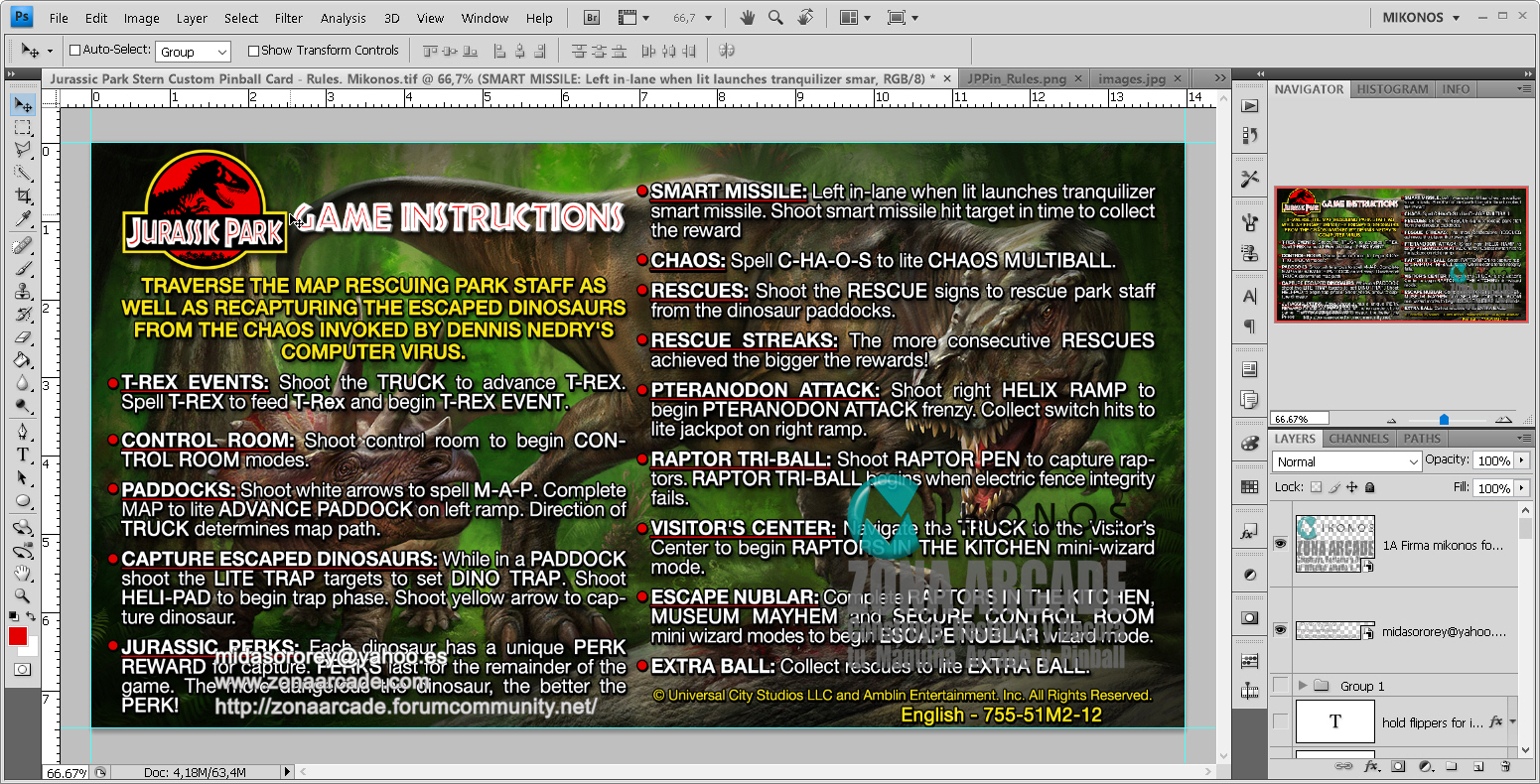Check Show Transform Controls option

click(x=253, y=51)
